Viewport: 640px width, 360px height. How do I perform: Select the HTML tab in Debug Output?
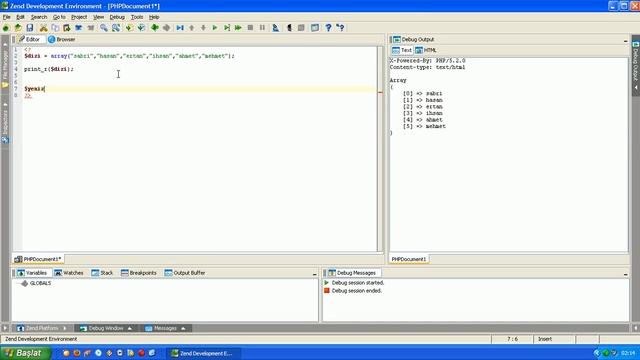point(426,50)
